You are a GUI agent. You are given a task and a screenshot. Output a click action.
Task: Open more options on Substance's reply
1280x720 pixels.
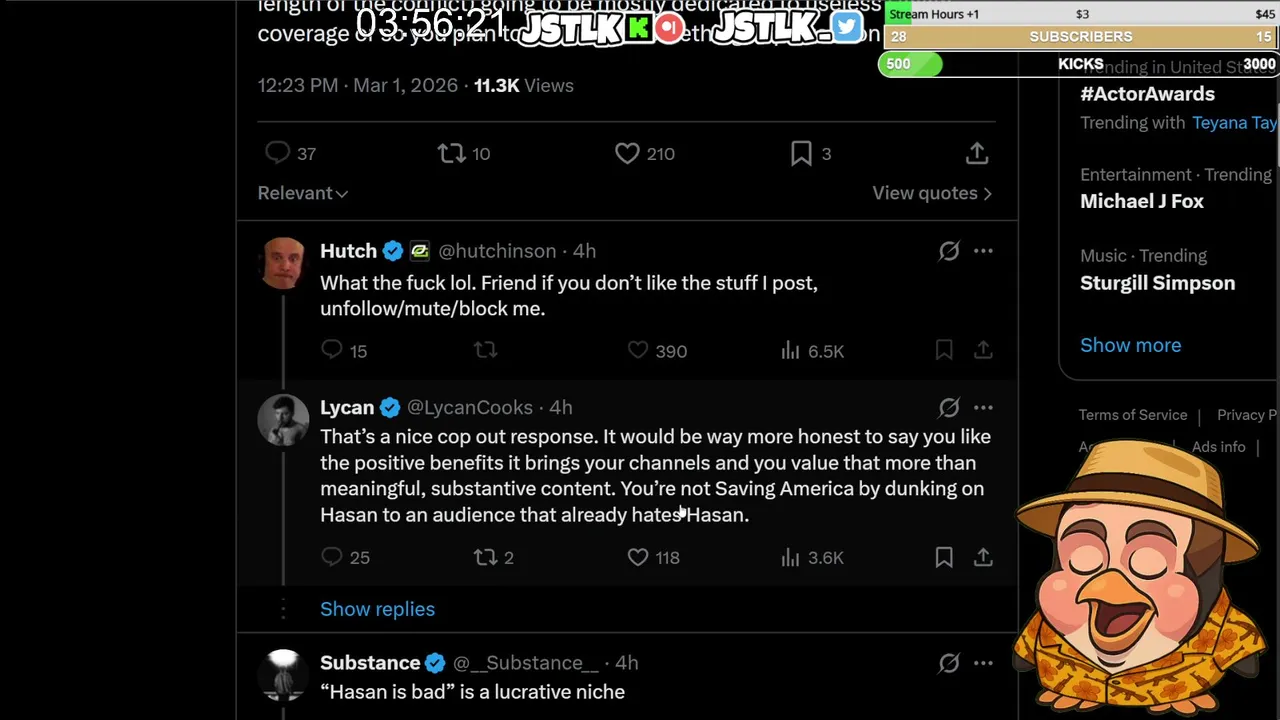pos(983,663)
